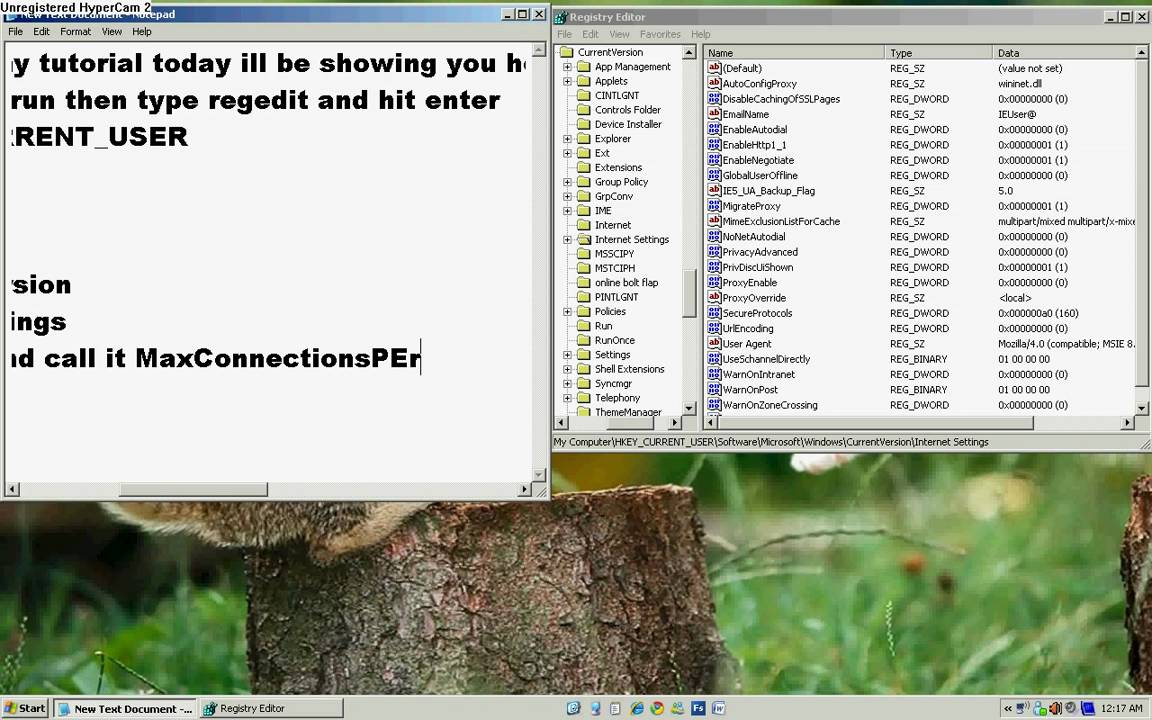Sort values by Data column header

(1064, 53)
